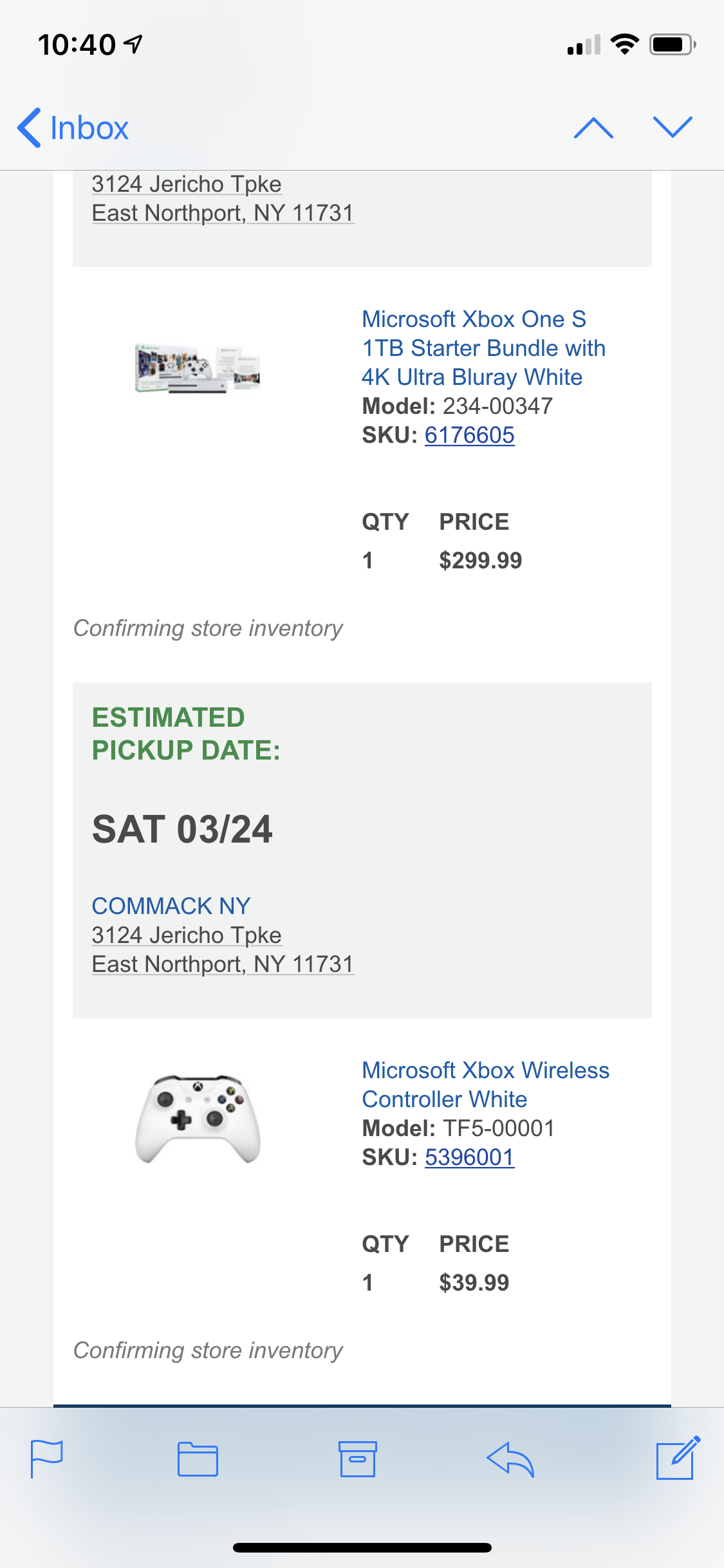This screenshot has width=724, height=1568.
Task: Return to Inbox using the Inbox label
Action: click(x=89, y=128)
